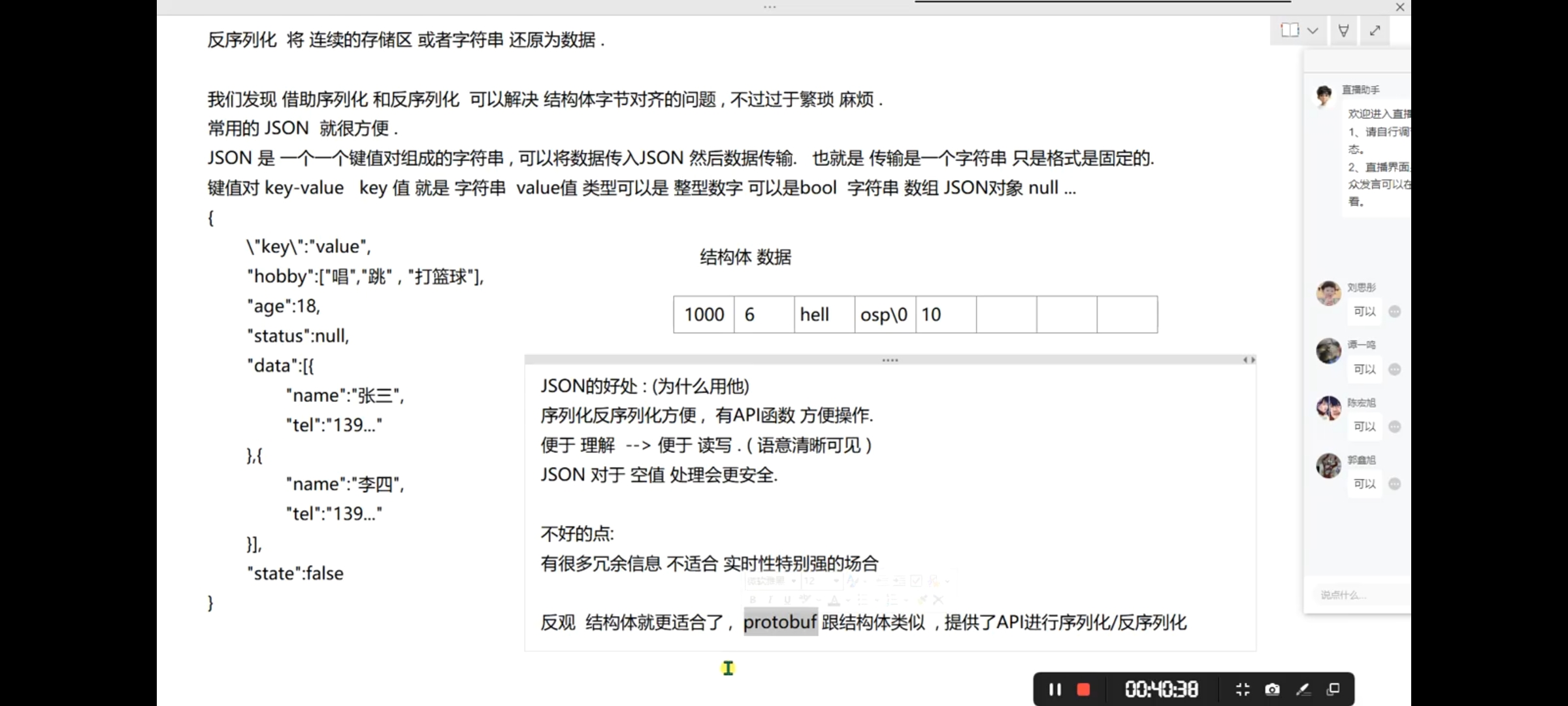Click the overlapping windows icon in recorder bar
The height and width of the screenshot is (706, 1568).
[1333, 690]
